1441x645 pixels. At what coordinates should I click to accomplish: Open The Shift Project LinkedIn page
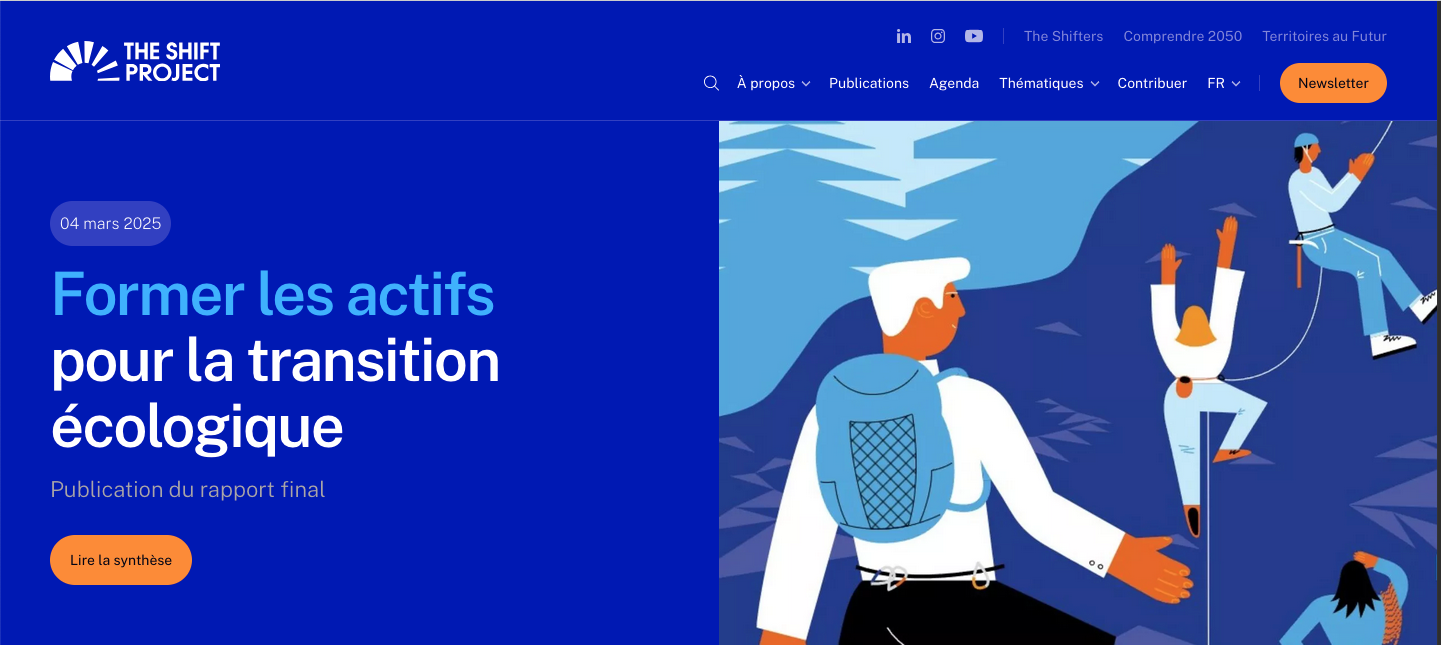click(904, 36)
